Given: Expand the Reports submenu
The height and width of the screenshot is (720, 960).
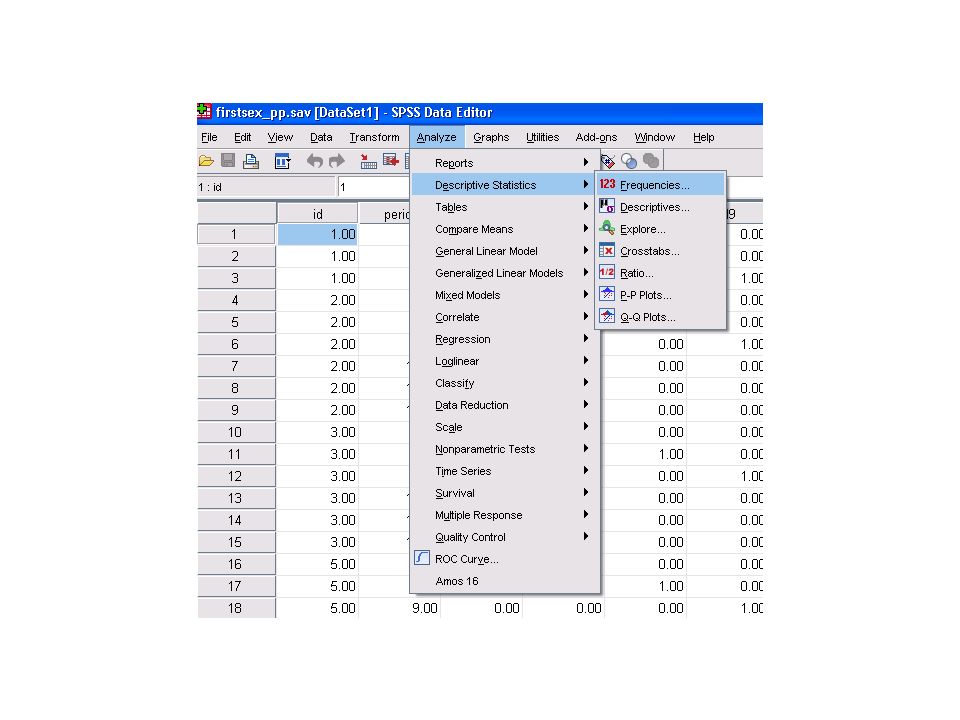Looking at the screenshot, I should pos(504,163).
